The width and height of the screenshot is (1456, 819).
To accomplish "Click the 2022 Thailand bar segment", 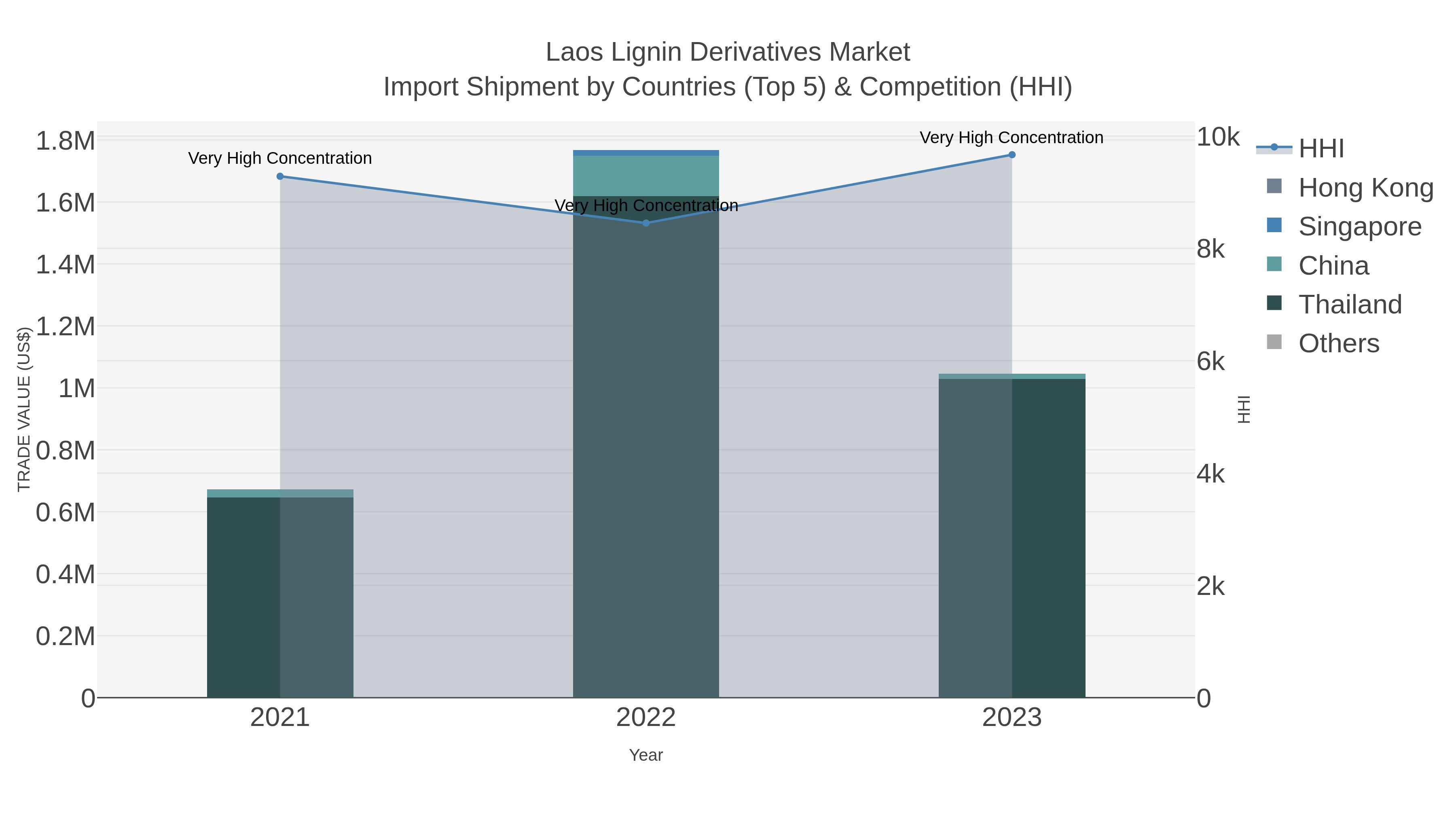I will pyautogui.click(x=646, y=447).
